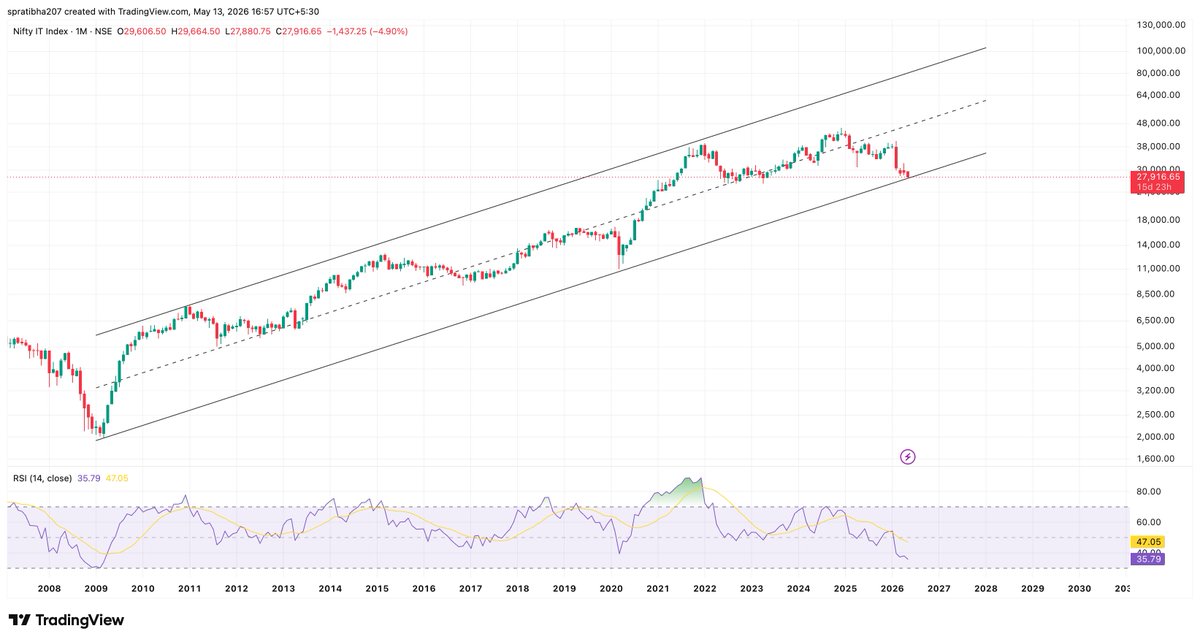Click the 38,000.00 price axis level

[1159, 146]
